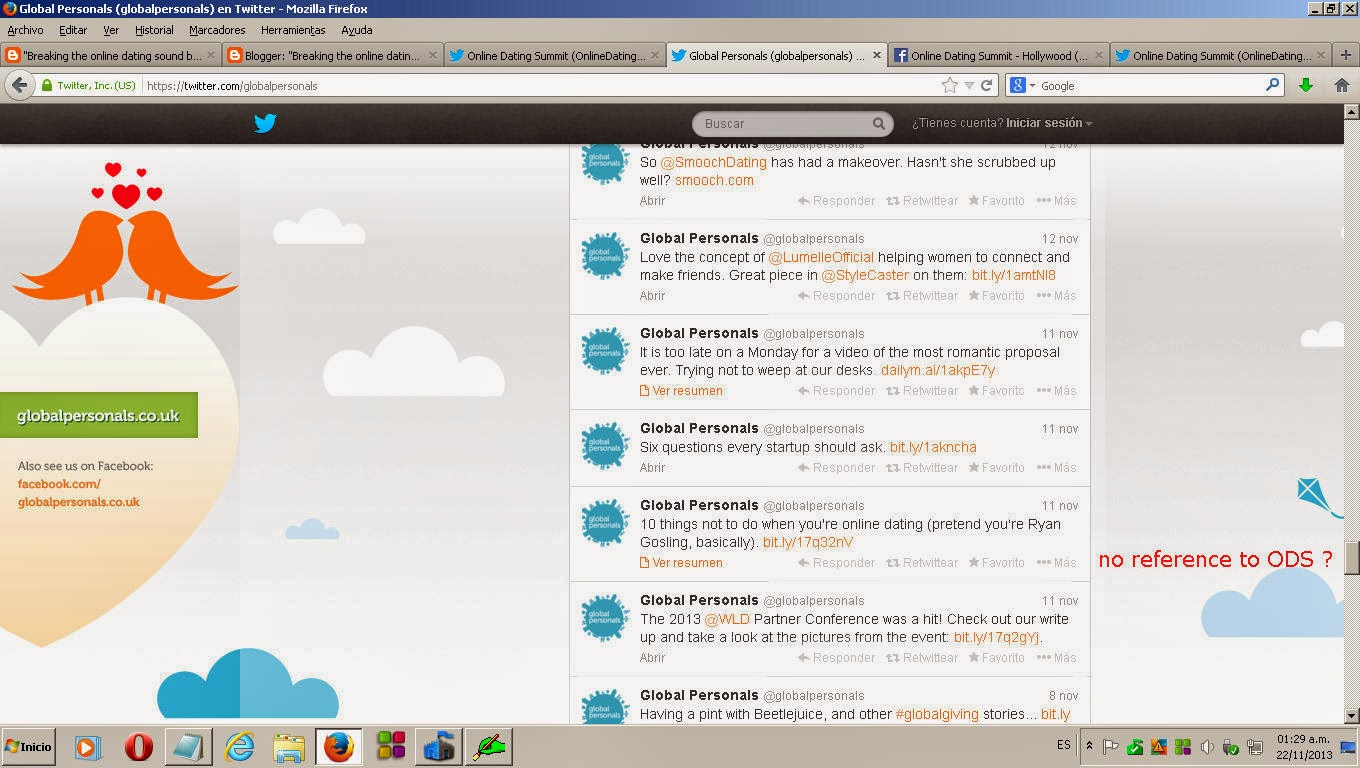The image size is (1360, 768).
Task: Mark the romantic proposal tweet as Favorito
Action: point(996,391)
